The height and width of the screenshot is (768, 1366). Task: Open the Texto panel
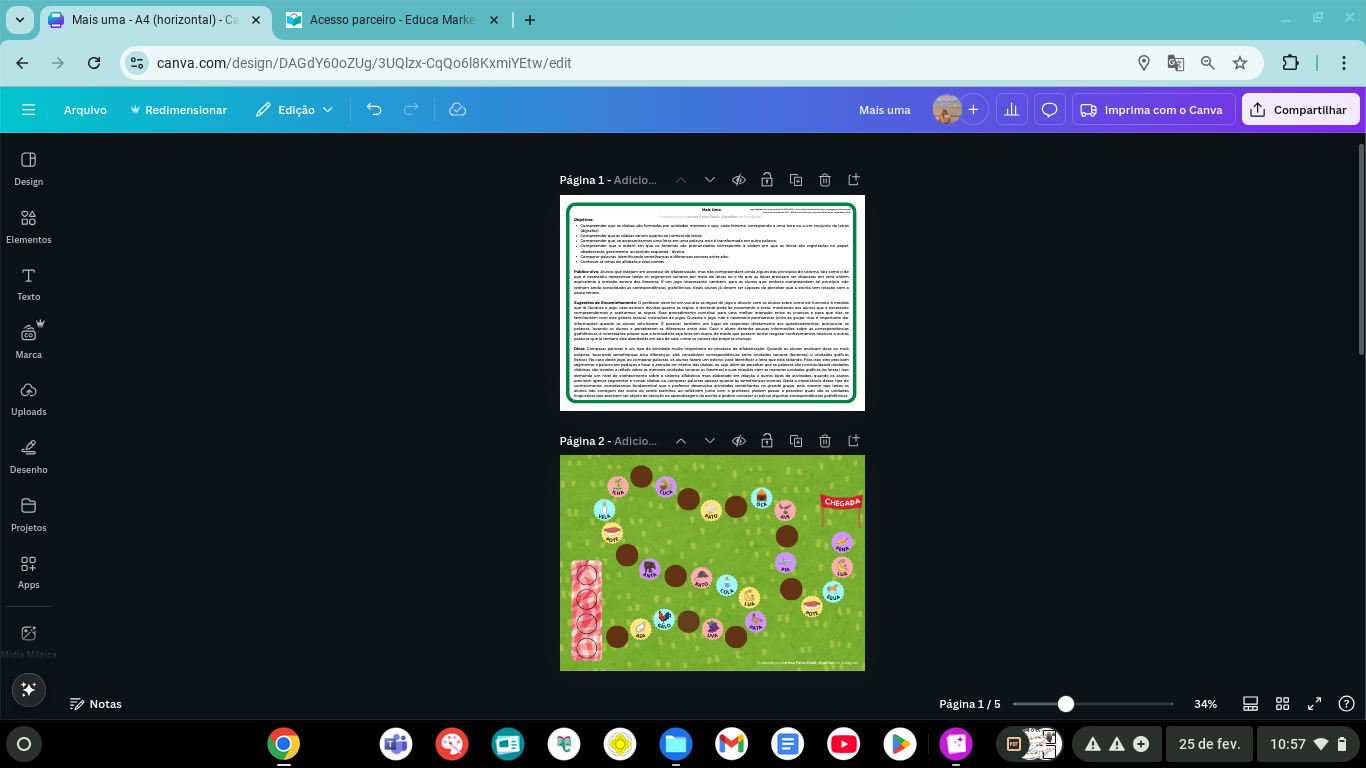pyautogui.click(x=28, y=284)
